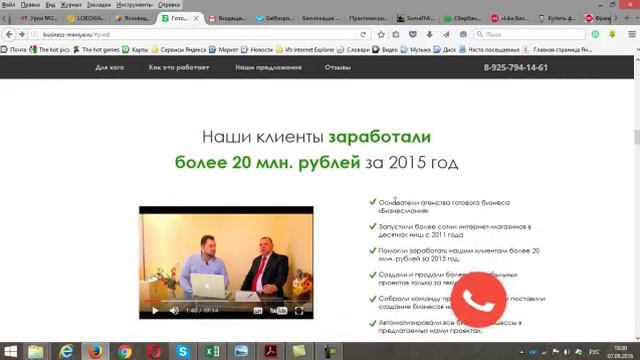Reload the page with refresh icon
640x360 pixels.
click(x=363, y=35)
